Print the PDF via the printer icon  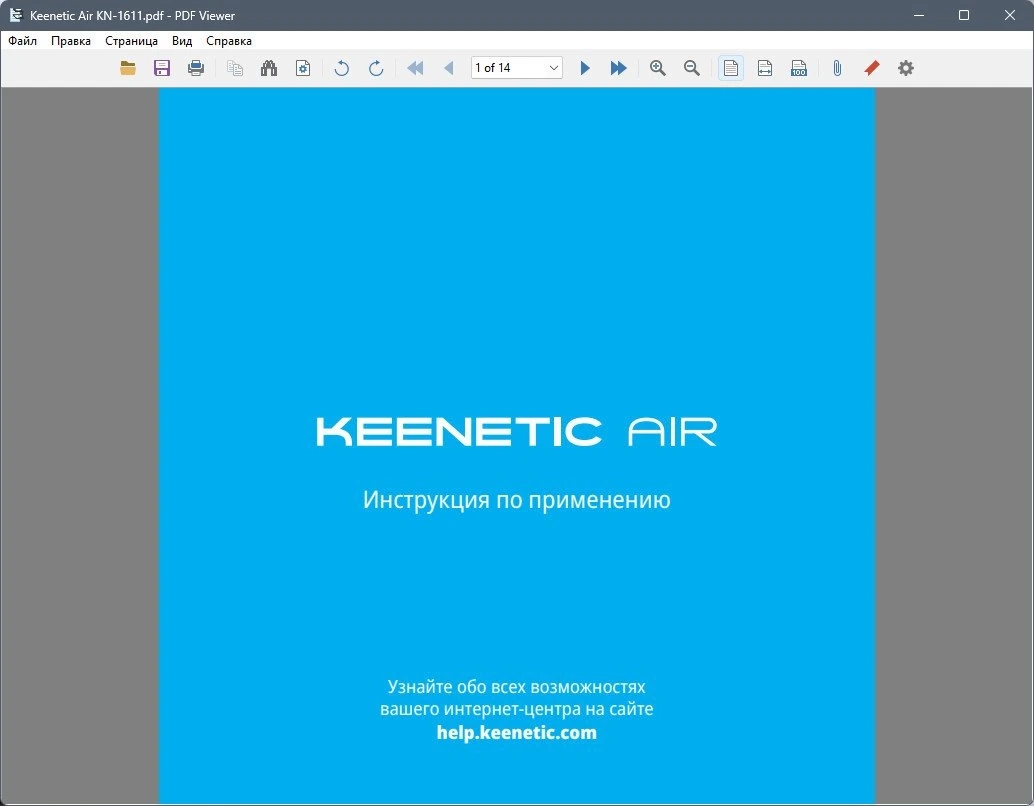(196, 68)
